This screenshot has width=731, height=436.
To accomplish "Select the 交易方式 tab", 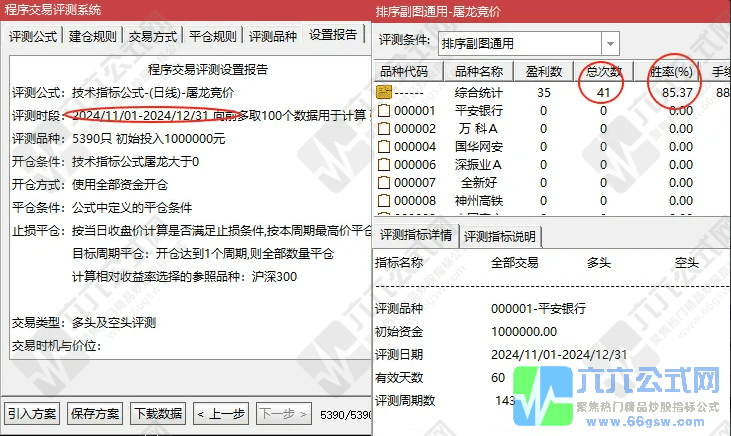I will 153,36.
